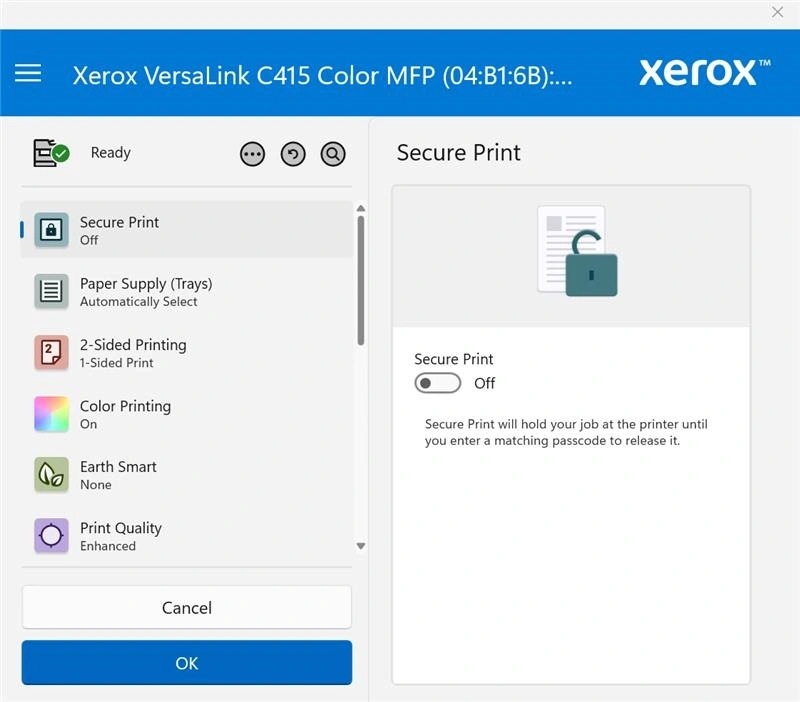Screen dimensions: 800x702
Task: Click the 'None' value under Earth Smart
Action: [95, 485]
